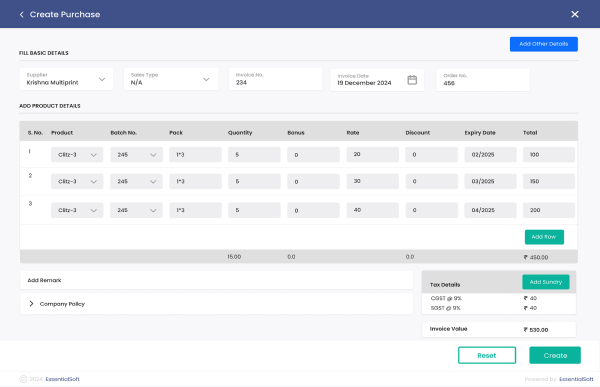
Task: Click the Invoice Value amount ₹ 530.00
Action: click(536, 330)
